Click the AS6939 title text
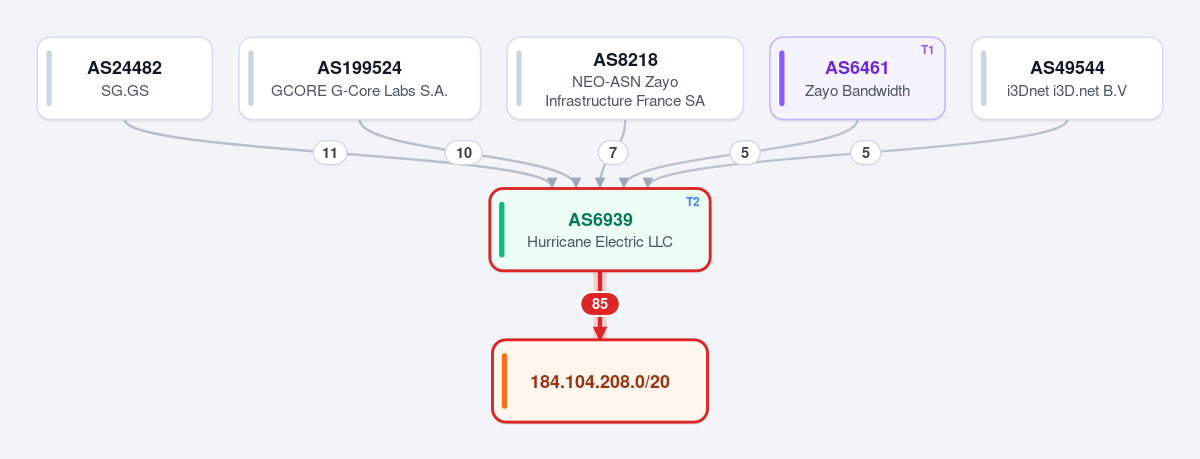Viewport: 1200px width, 459px height. [600, 219]
